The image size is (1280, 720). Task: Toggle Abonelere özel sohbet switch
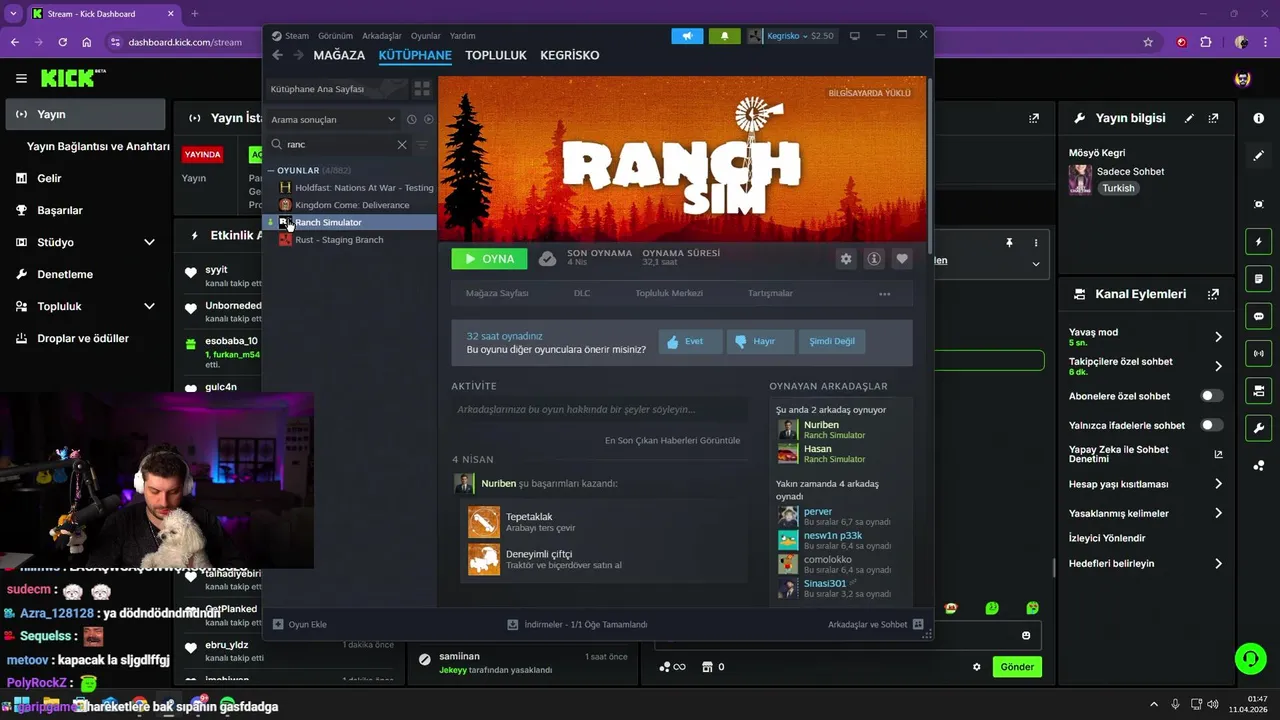[x=1212, y=396]
